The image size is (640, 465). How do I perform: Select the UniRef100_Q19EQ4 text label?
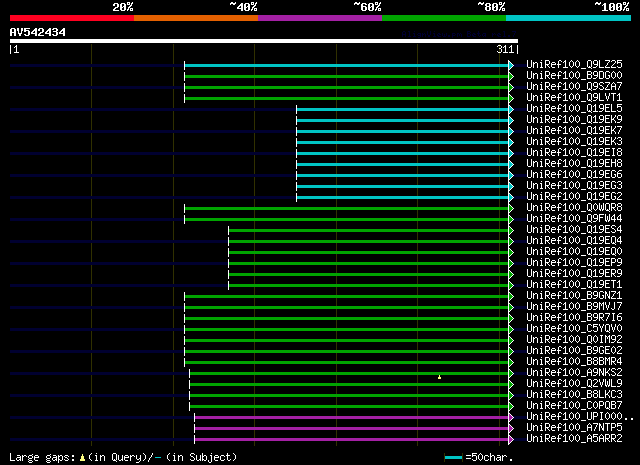pyautogui.click(x=574, y=240)
